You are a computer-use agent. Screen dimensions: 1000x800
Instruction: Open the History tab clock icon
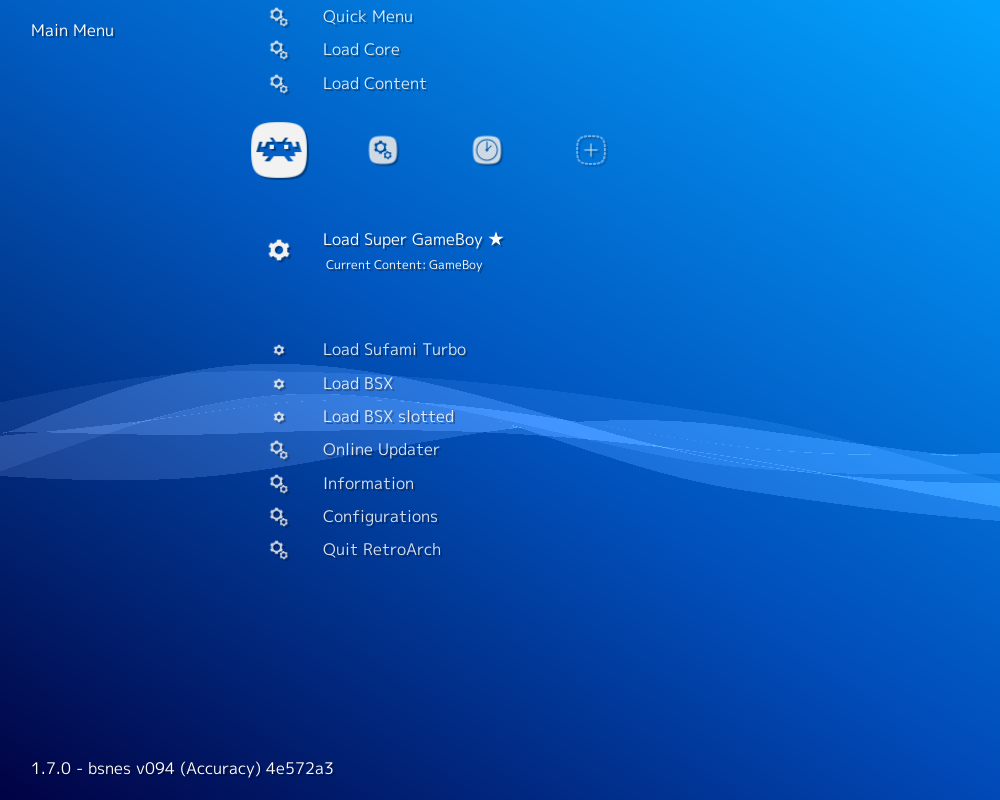[487, 151]
